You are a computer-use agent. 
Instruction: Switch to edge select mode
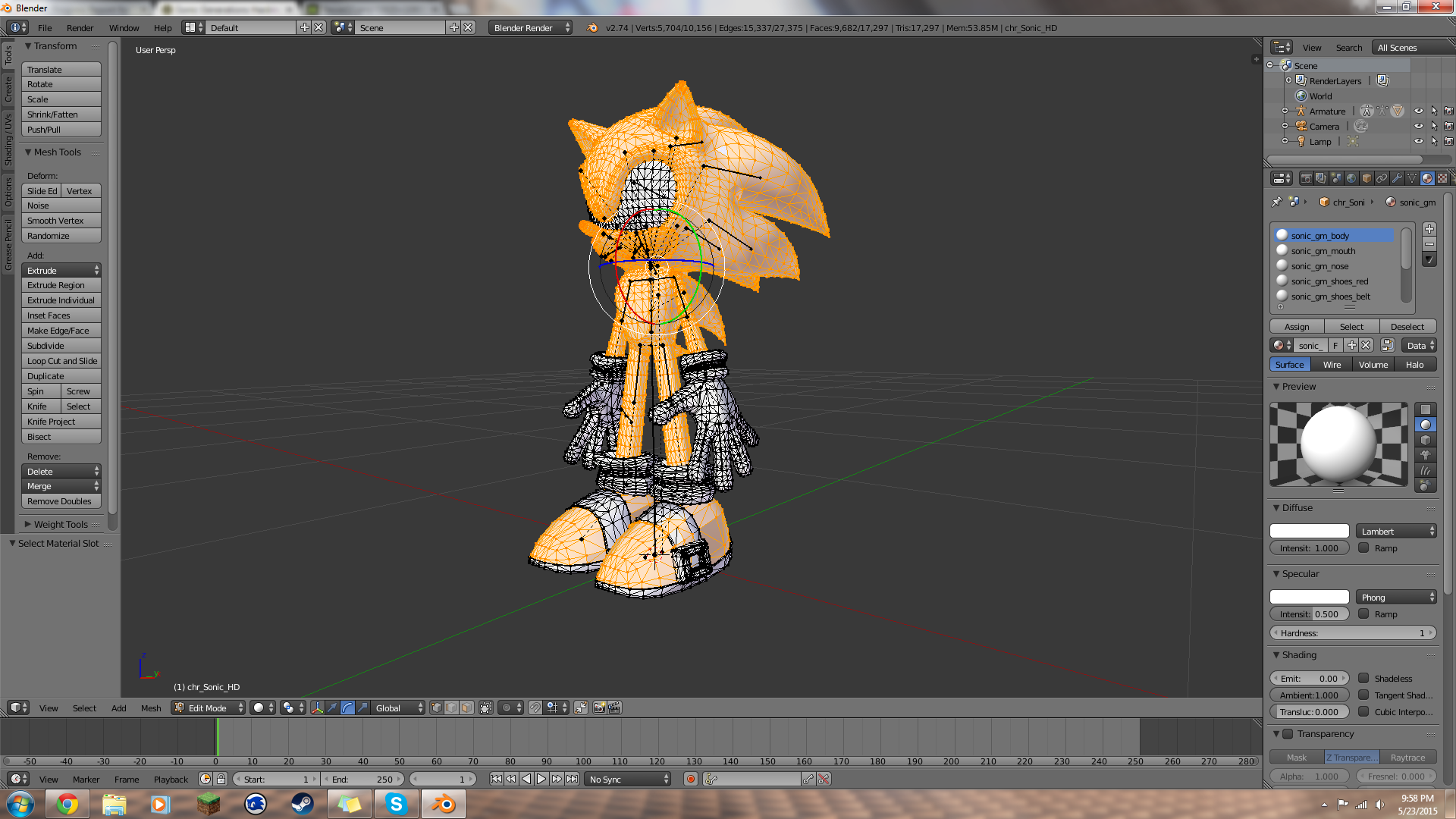tap(452, 708)
